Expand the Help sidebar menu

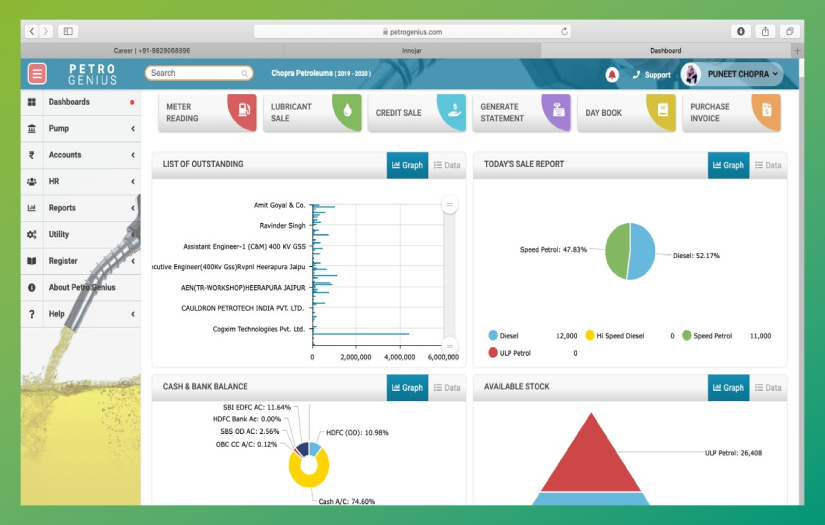[81, 314]
